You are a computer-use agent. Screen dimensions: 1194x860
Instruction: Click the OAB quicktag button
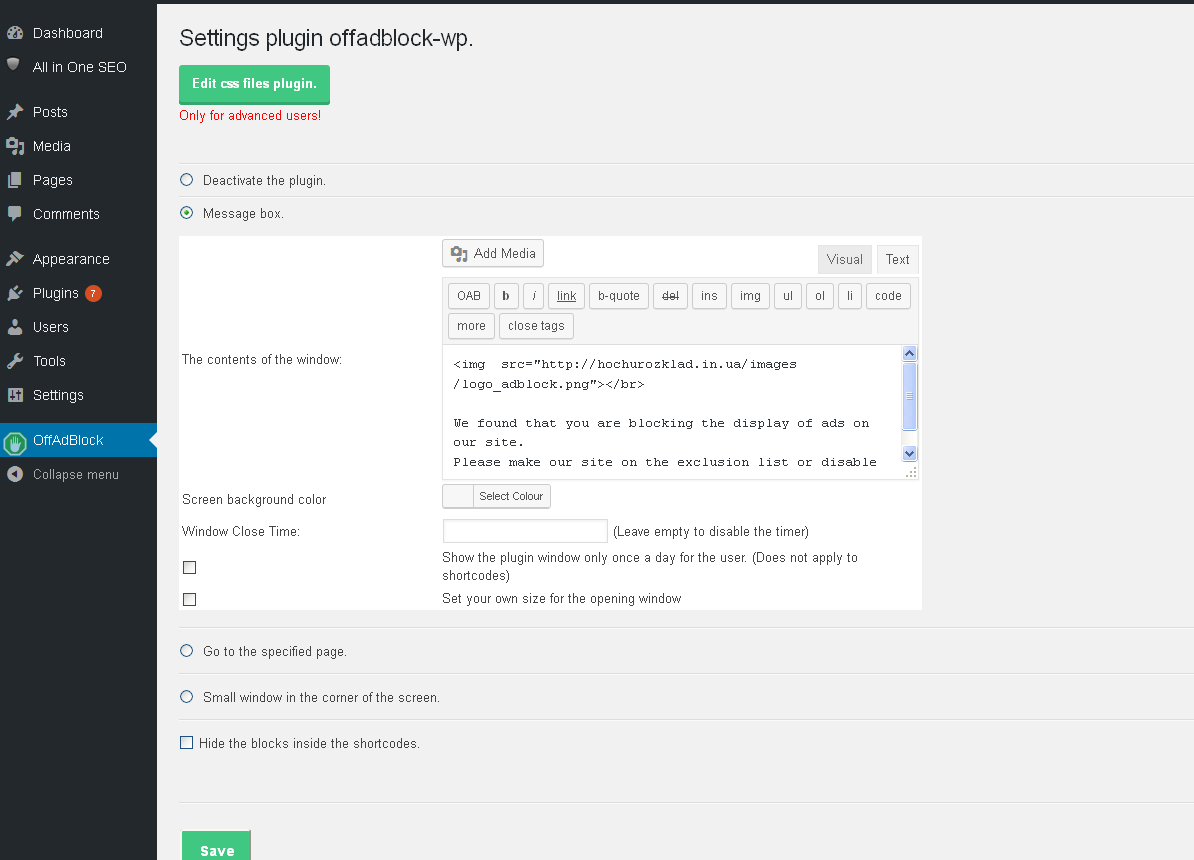coord(469,296)
